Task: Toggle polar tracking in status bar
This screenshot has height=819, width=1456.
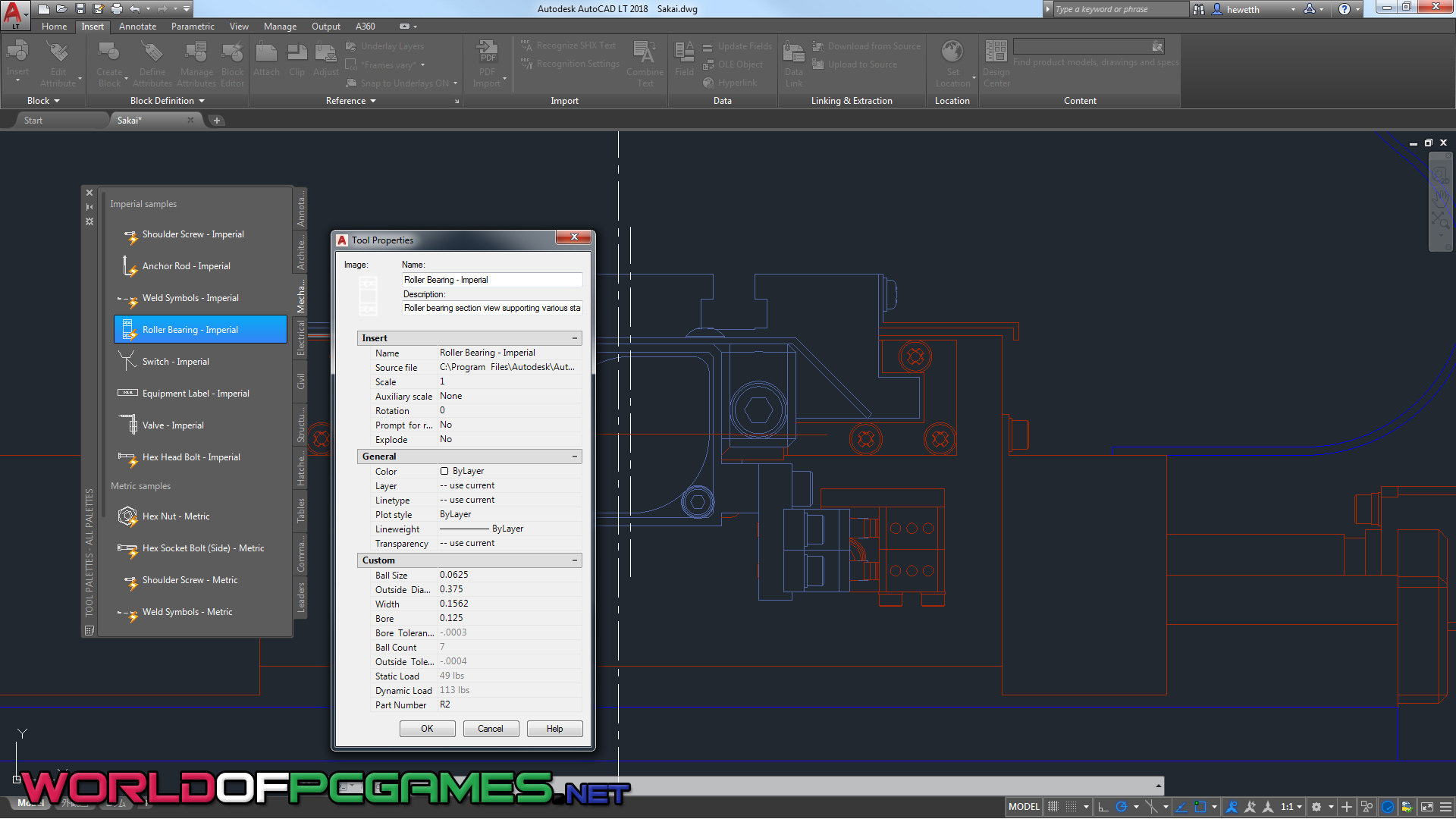Action: pos(1122,807)
